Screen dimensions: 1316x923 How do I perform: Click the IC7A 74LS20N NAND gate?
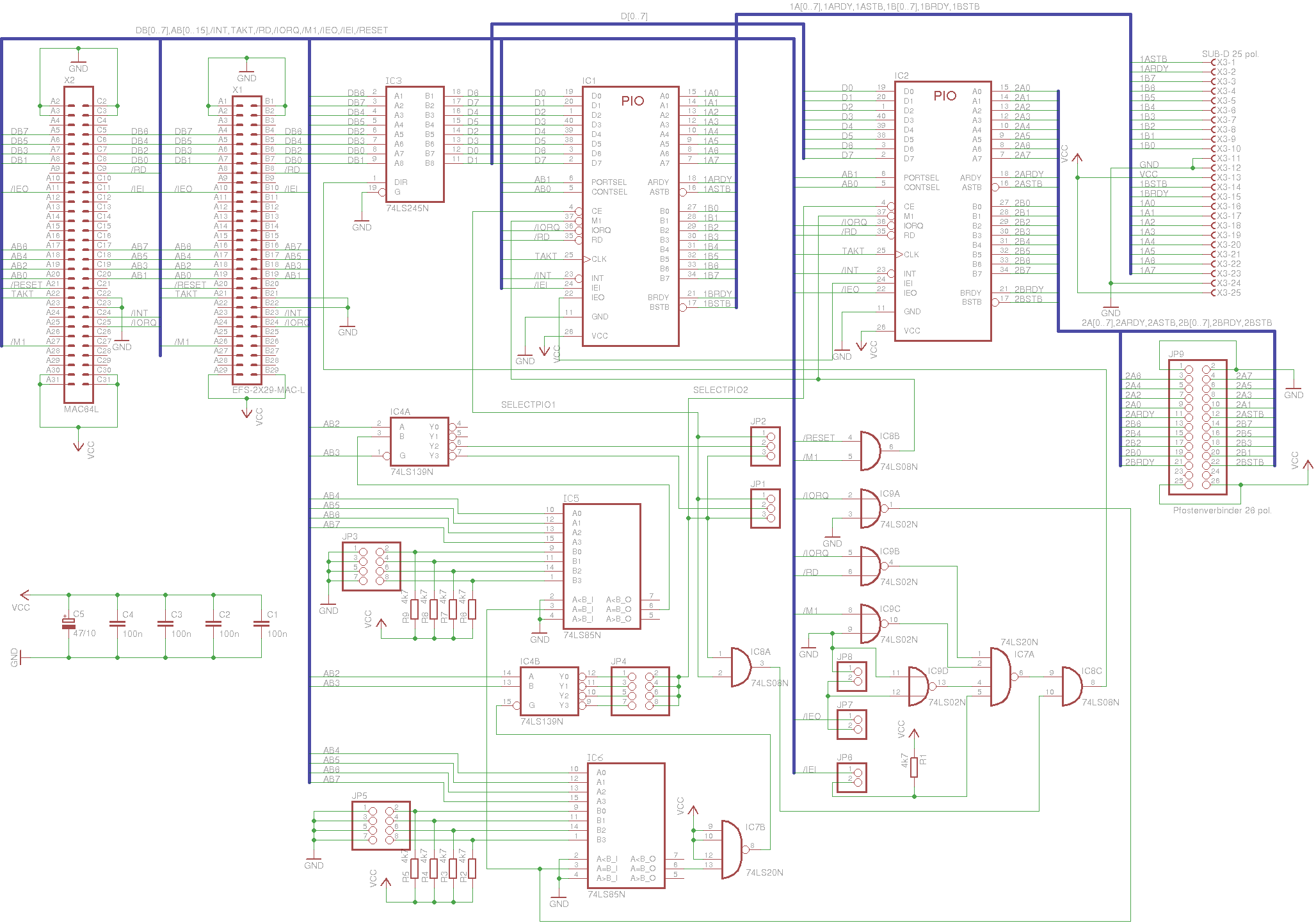pyautogui.click(x=1000, y=677)
